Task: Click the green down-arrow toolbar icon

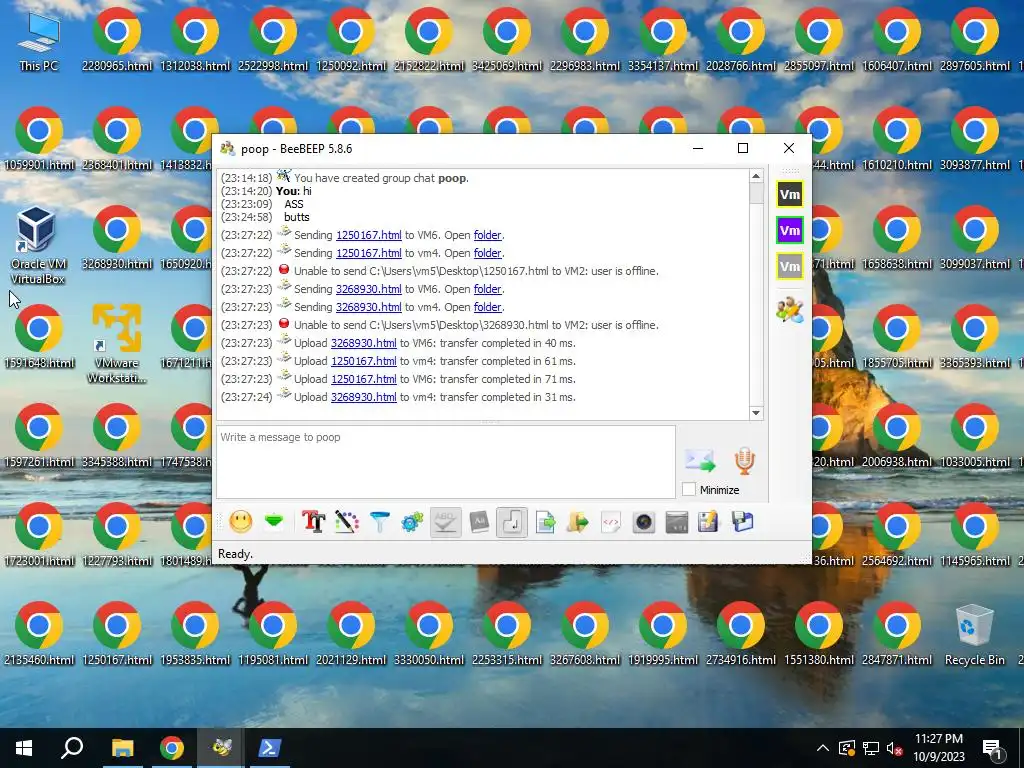Action: coord(274,522)
